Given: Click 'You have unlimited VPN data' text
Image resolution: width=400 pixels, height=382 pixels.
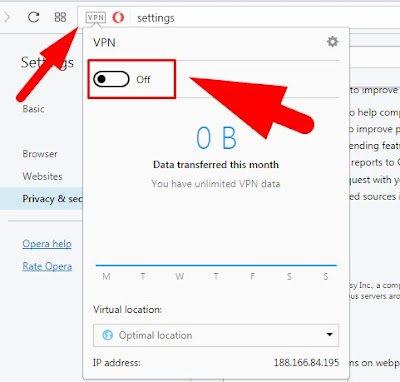Looking at the screenshot, I should point(216,184).
